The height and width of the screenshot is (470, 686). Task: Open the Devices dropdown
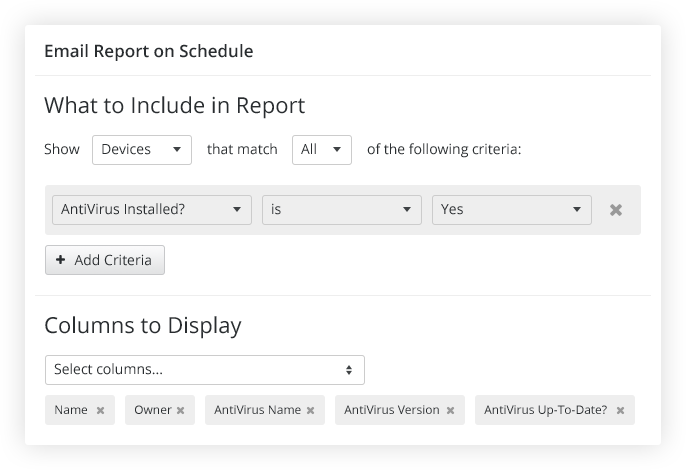(x=141, y=149)
